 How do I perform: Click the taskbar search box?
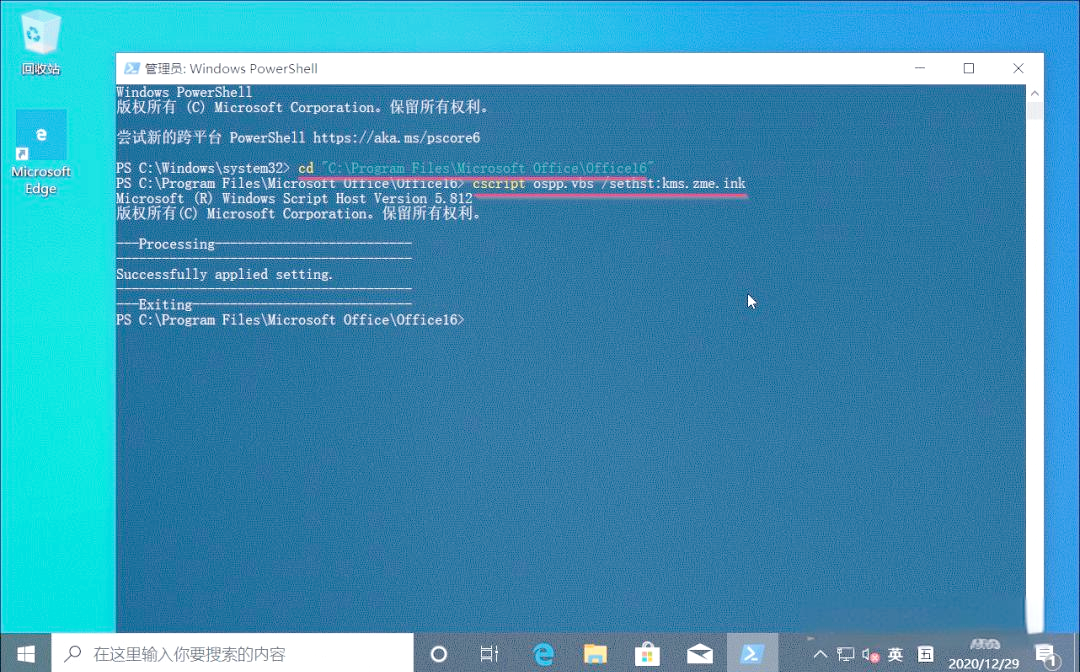(x=232, y=653)
